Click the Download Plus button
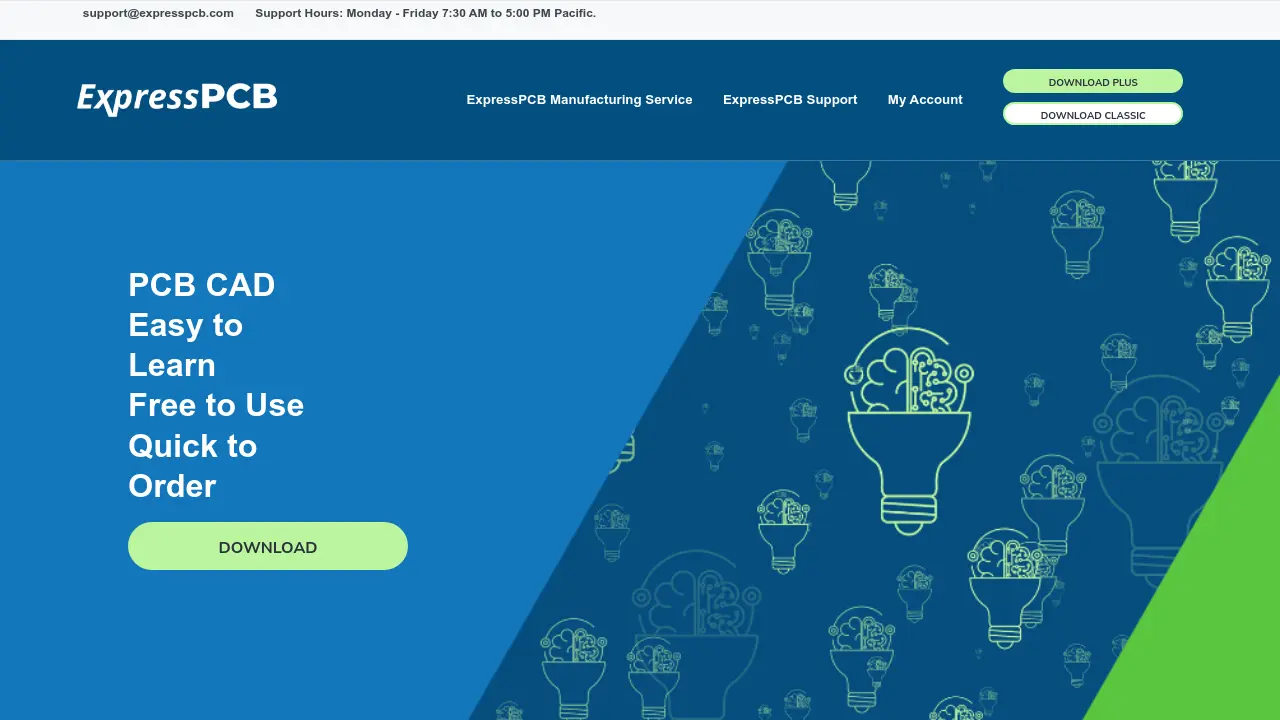This screenshot has height=720, width=1280. pos(1093,82)
